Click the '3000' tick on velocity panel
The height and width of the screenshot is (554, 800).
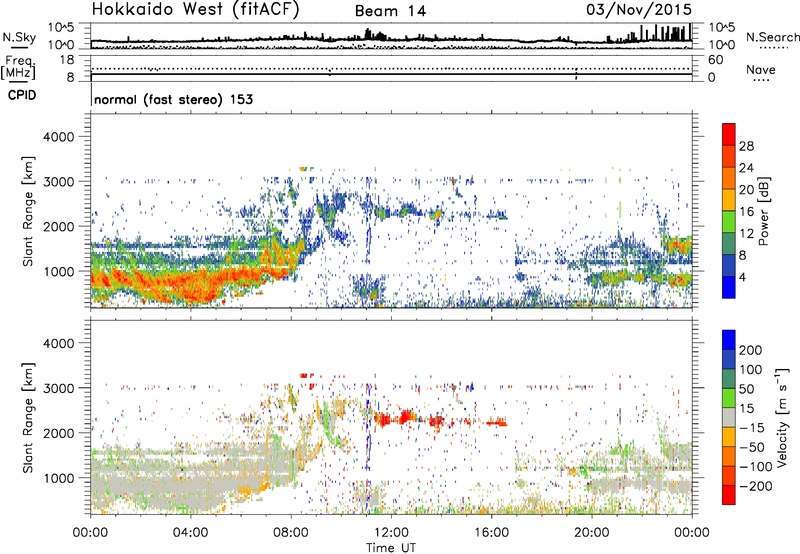pos(58,388)
